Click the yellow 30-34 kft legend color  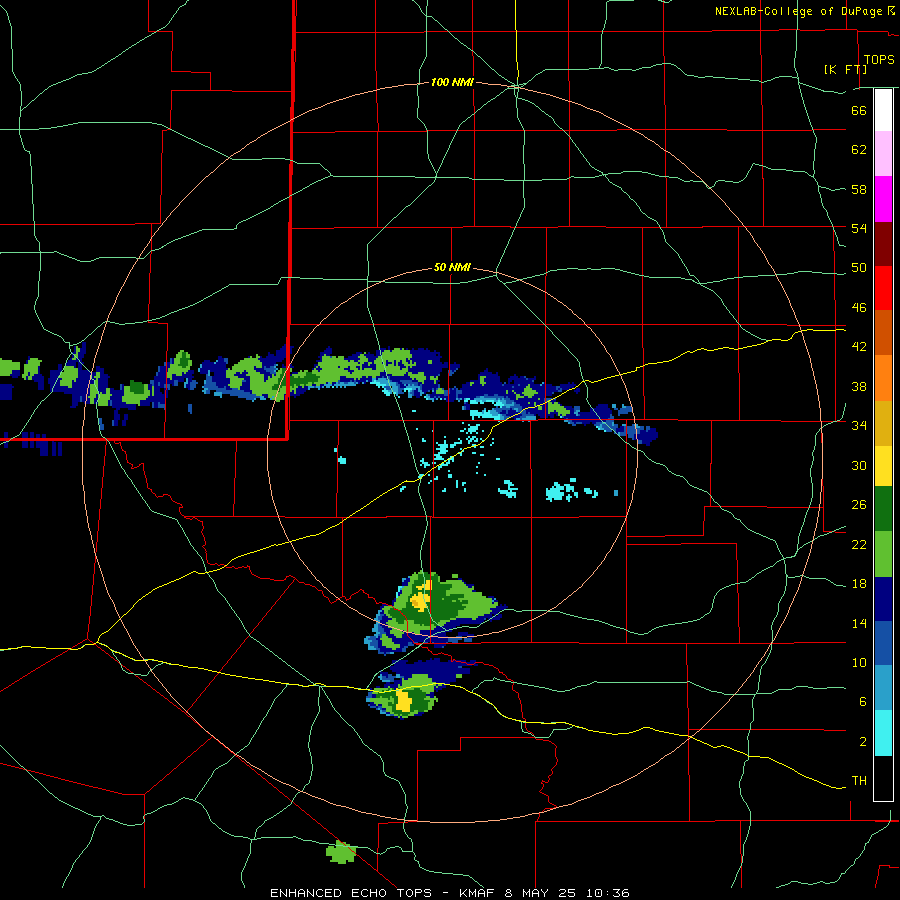[x=883, y=465]
